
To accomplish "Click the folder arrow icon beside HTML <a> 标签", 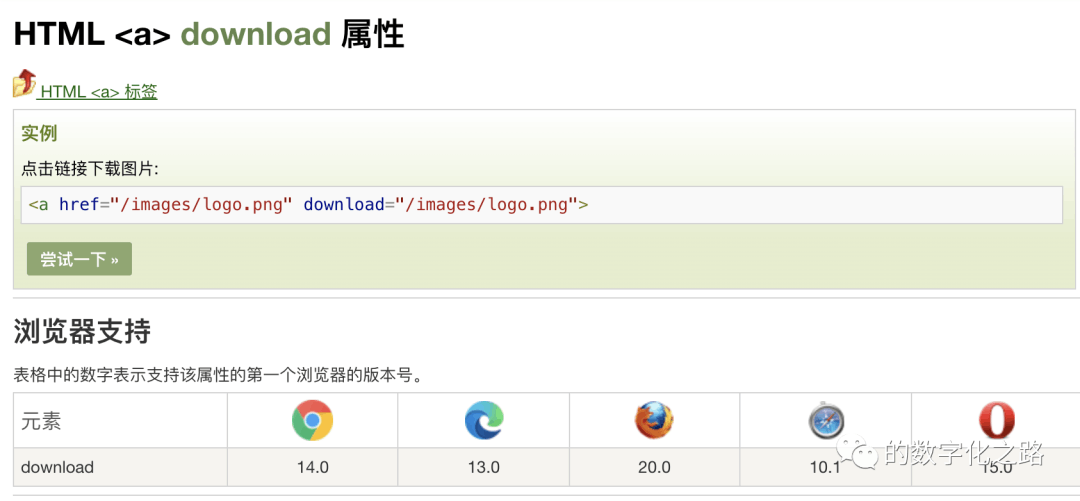I will 24,83.
